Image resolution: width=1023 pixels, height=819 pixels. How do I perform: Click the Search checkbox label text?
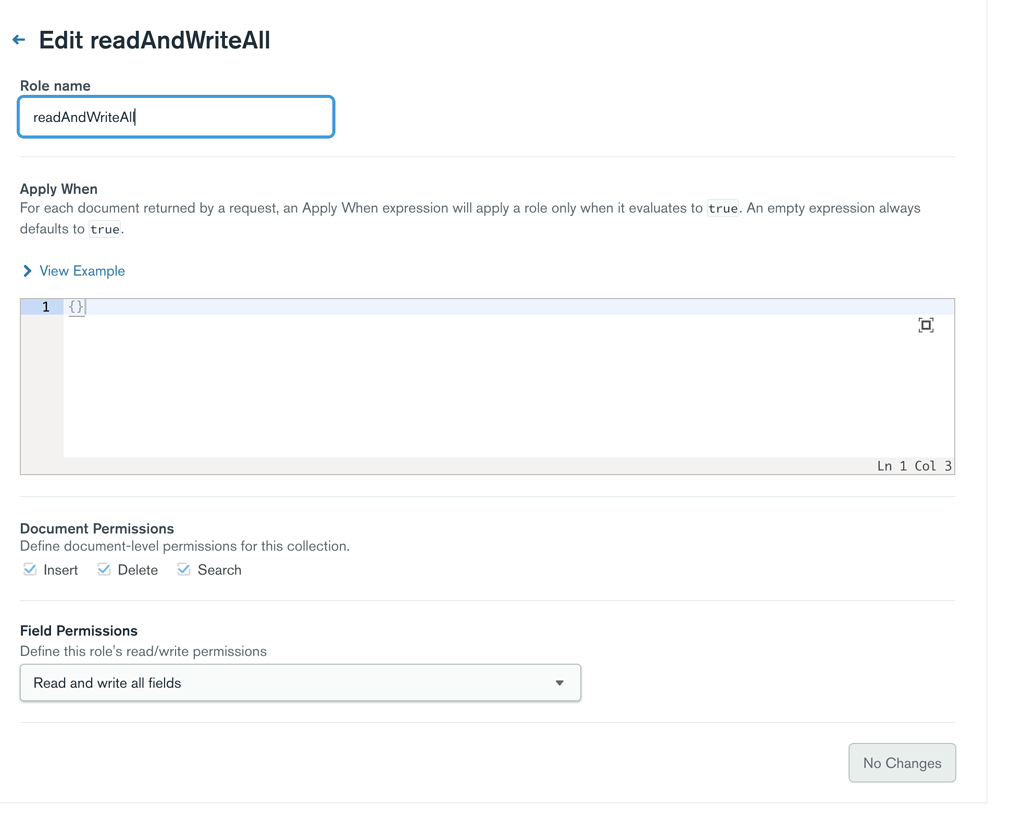pyautogui.click(x=219, y=570)
